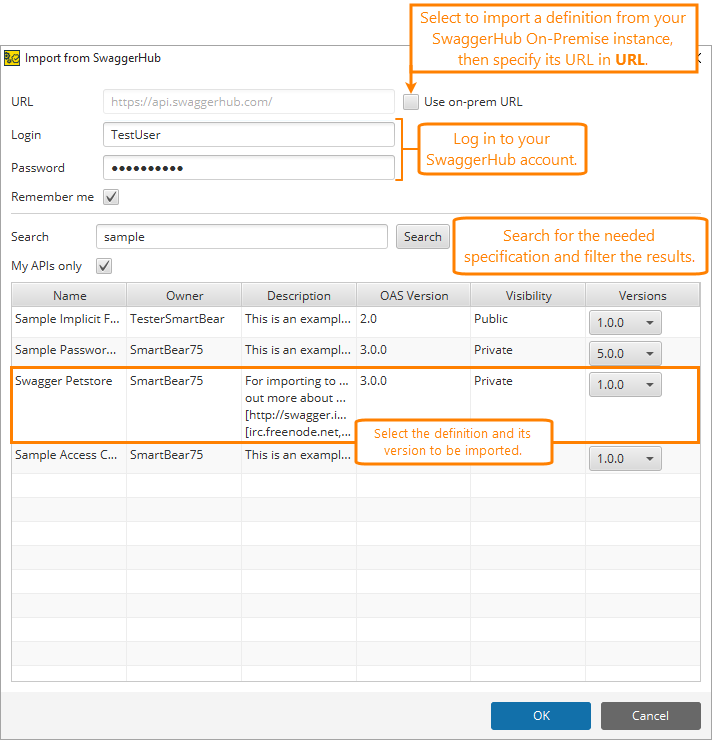Sort by the Visibility column header
Image resolution: width=712 pixels, height=740 pixels.
[528, 295]
